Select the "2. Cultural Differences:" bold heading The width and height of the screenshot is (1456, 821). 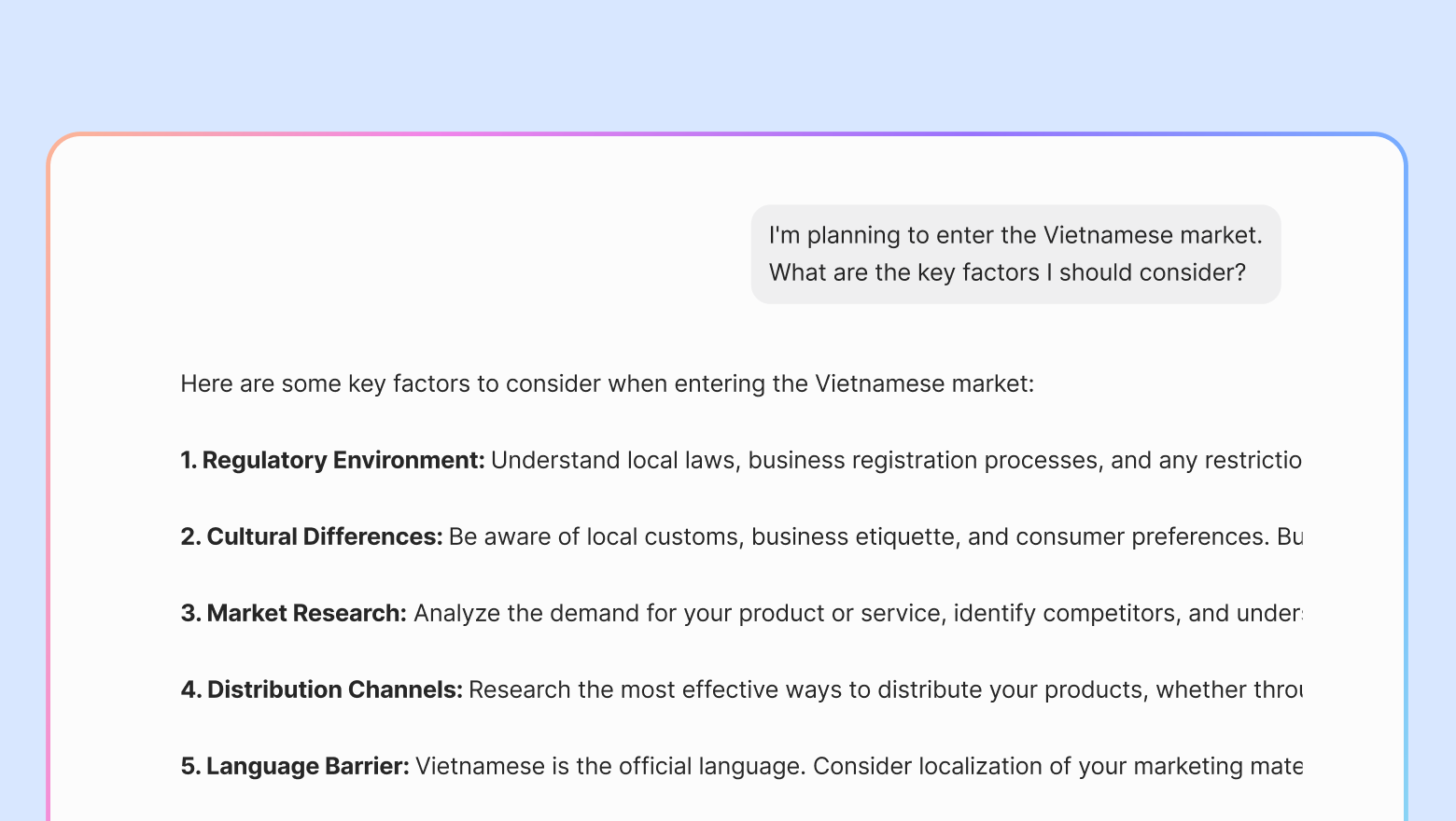coord(312,536)
